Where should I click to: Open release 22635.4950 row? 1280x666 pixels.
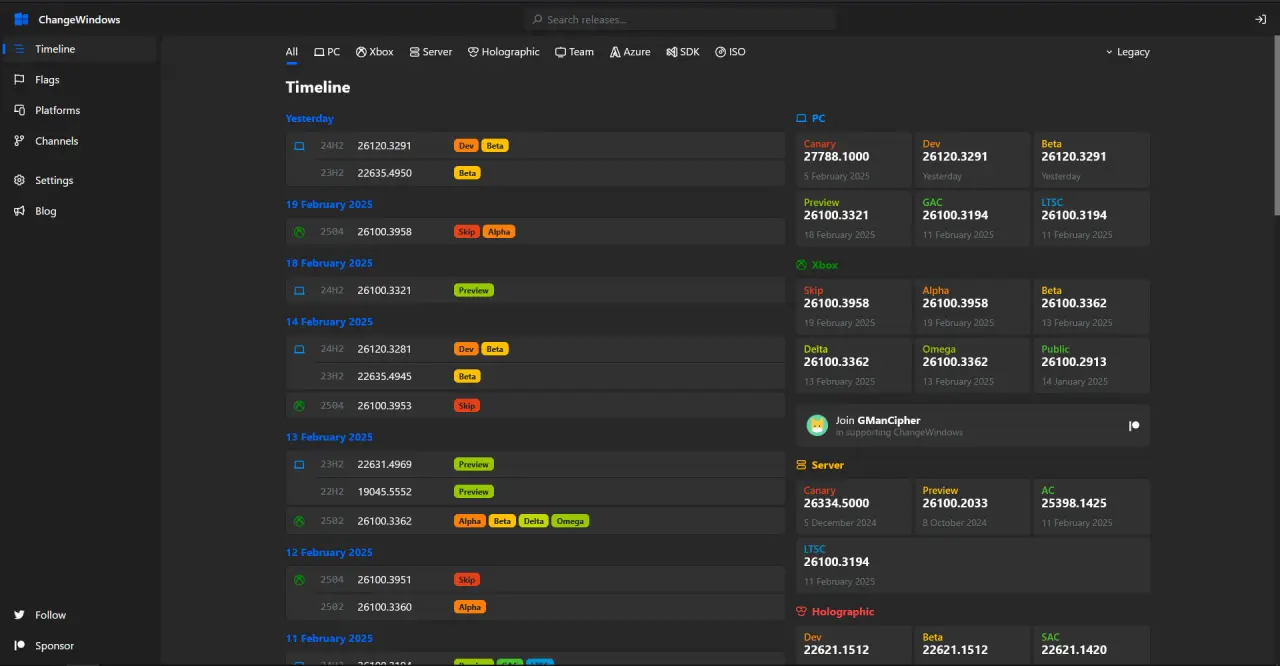pyautogui.click(x=535, y=173)
